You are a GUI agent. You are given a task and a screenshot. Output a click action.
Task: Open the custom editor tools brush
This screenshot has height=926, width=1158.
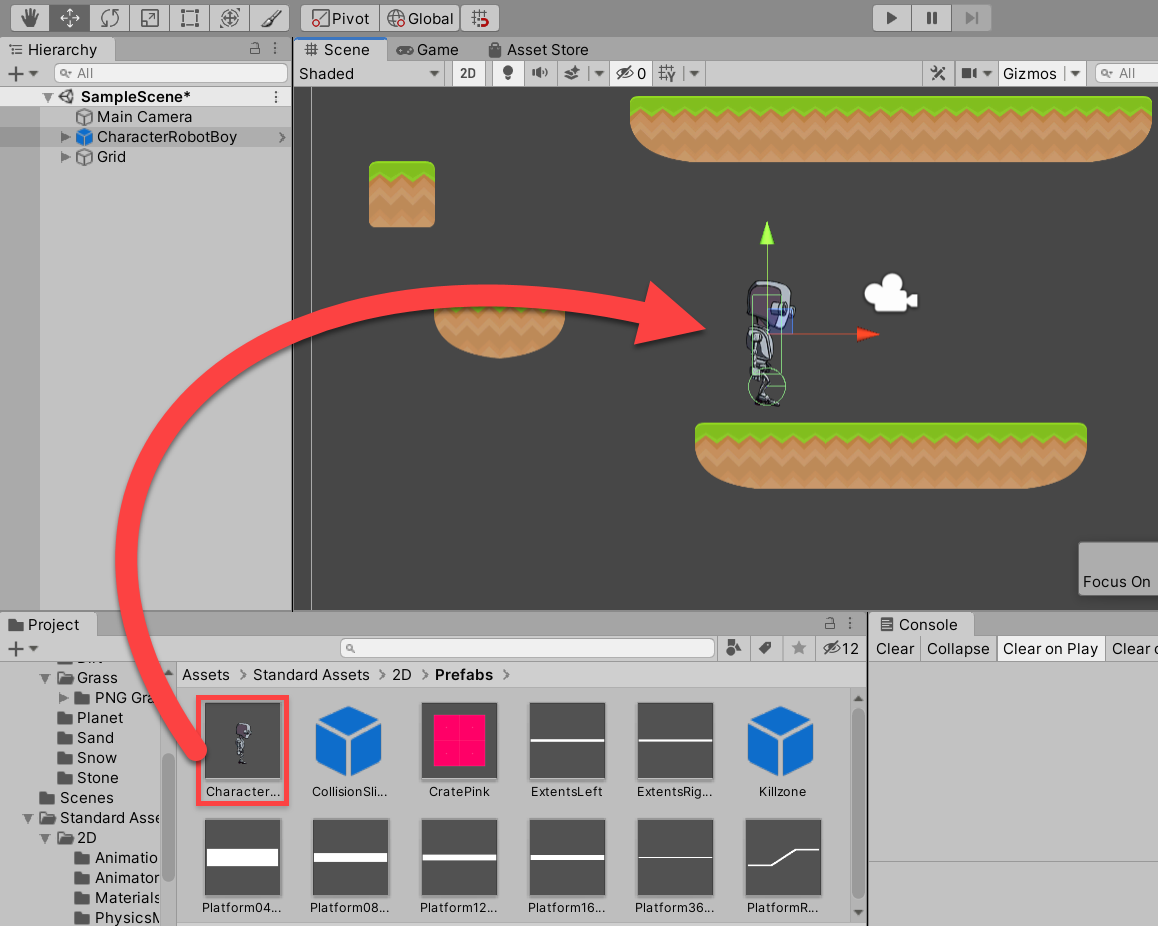pyautogui.click(x=270, y=18)
